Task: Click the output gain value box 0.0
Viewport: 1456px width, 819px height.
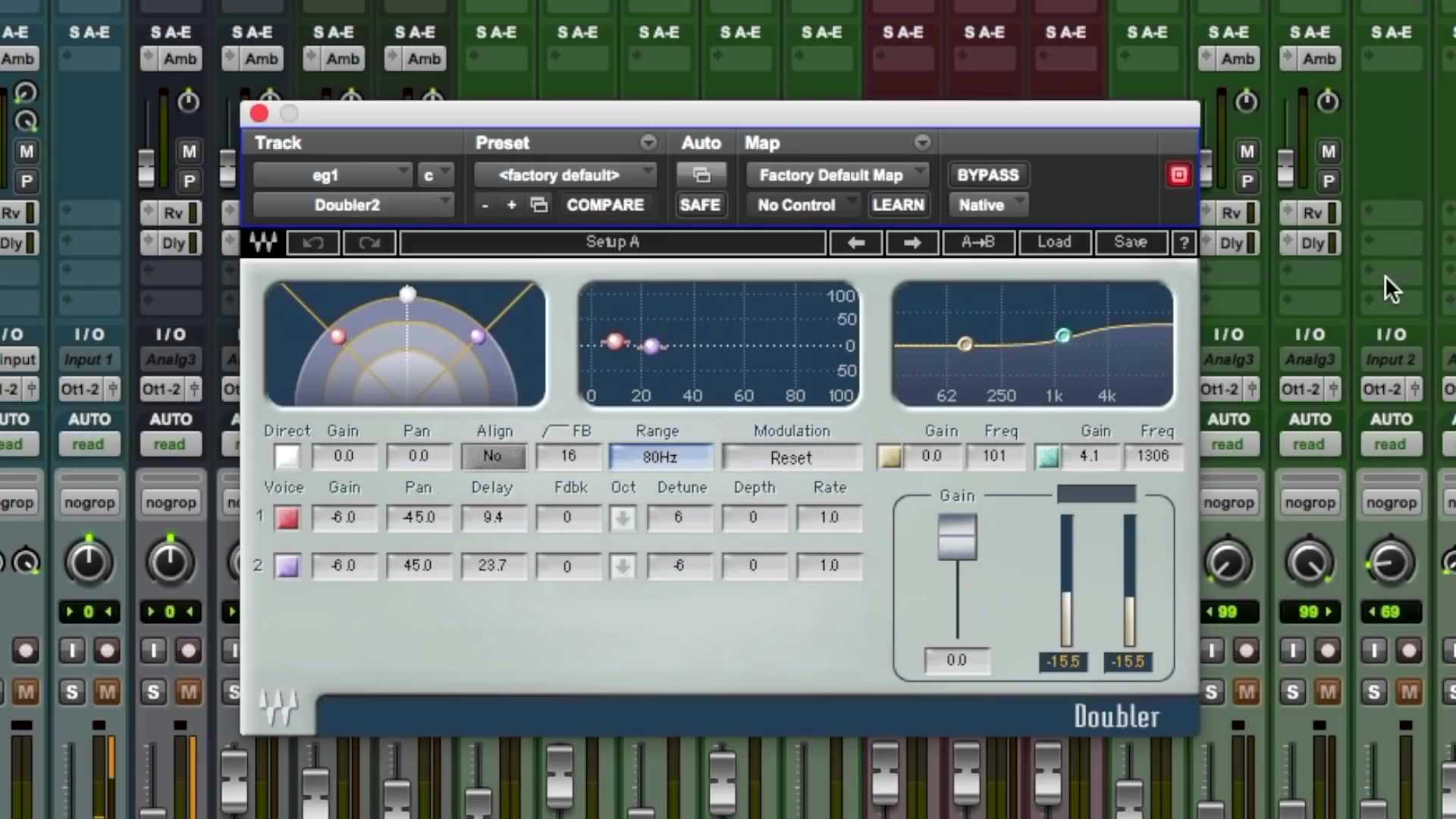Action: tap(956, 661)
